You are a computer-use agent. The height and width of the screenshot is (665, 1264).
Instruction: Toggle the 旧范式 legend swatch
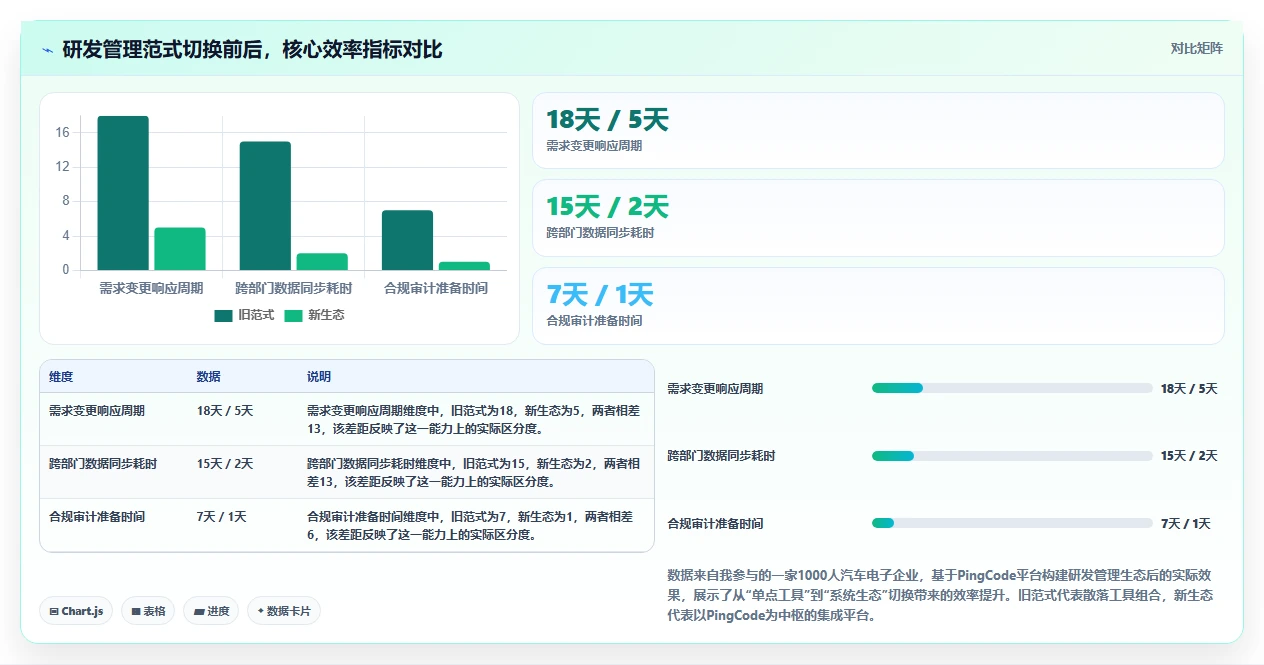[223, 315]
